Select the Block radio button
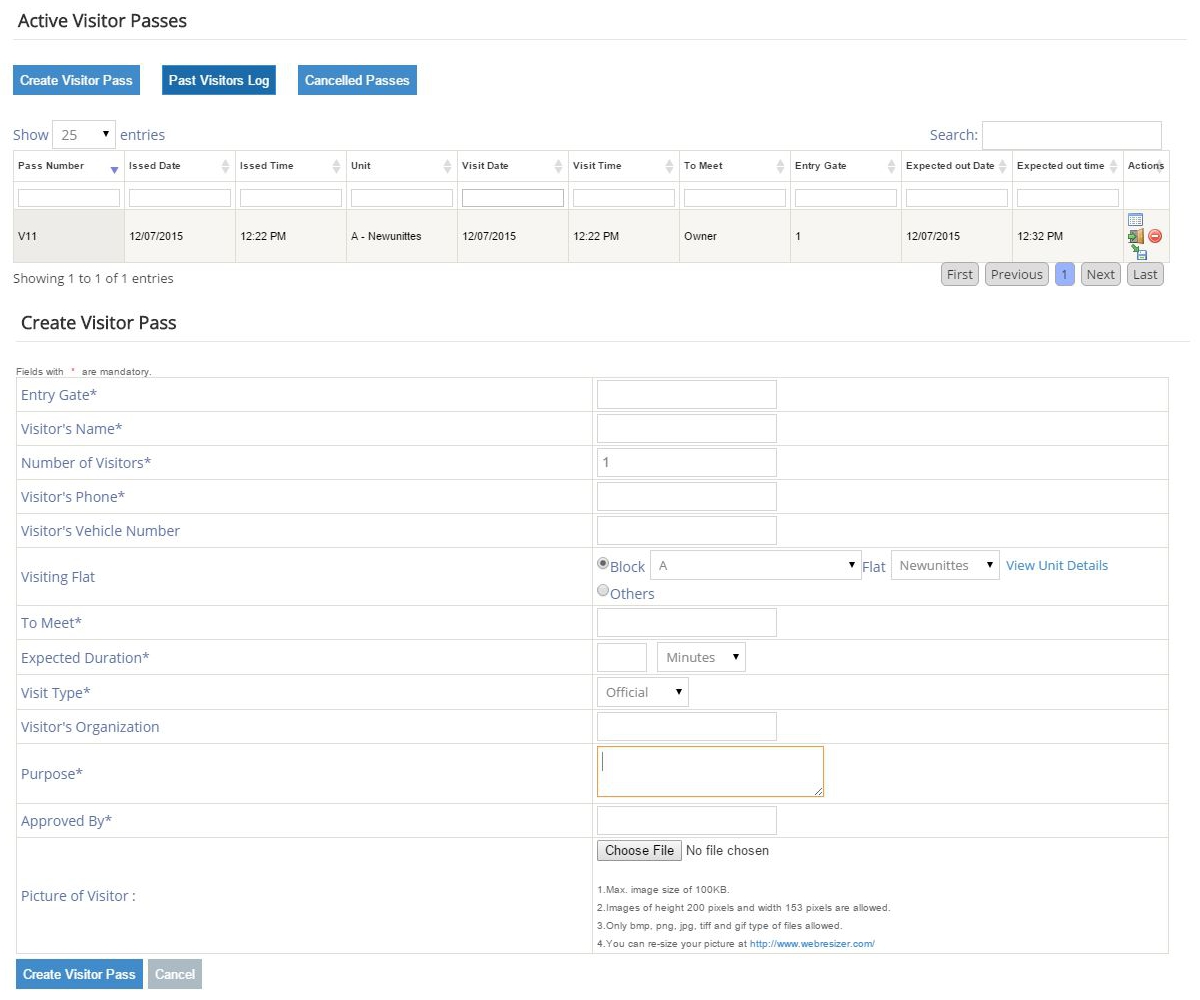Screen dimensions: 1200x1000 click(x=603, y=564)
